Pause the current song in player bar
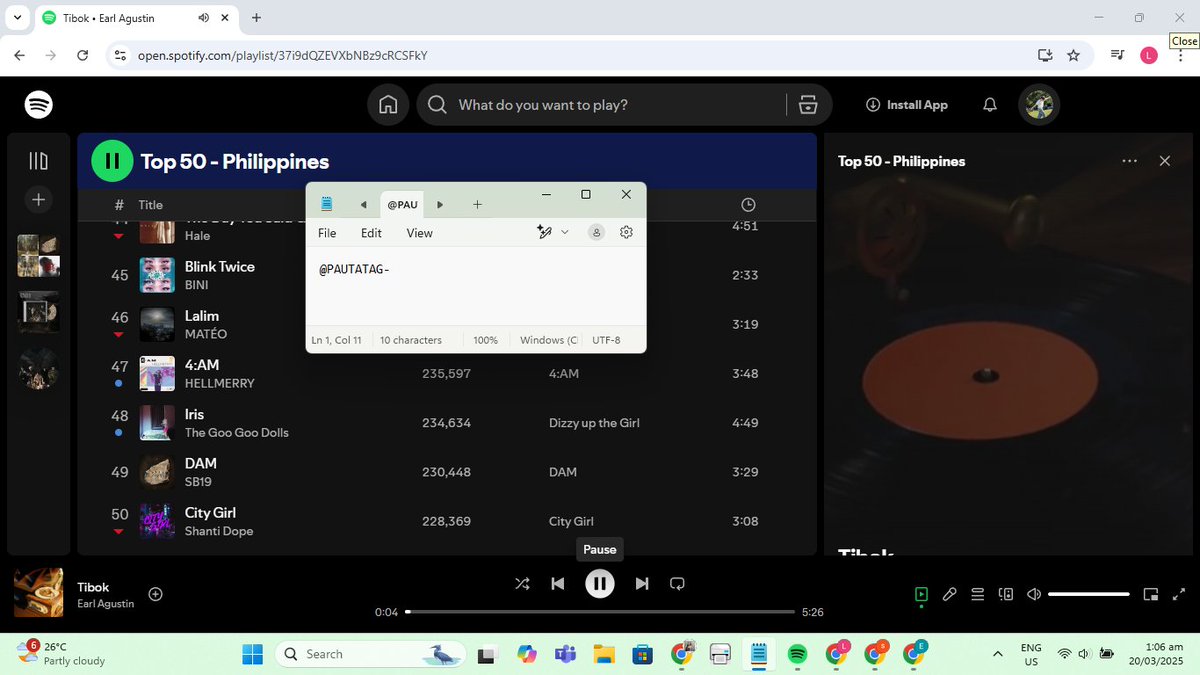The width and height of the screenshot is (1200, 675). (x=600, y=584)
